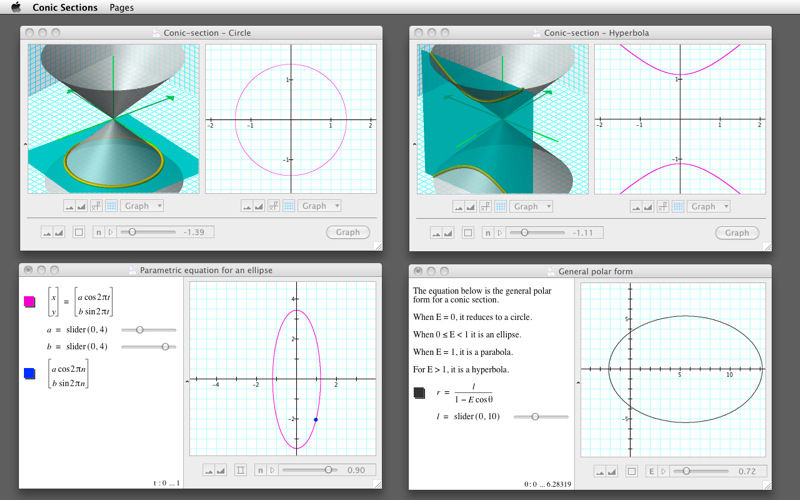Zoom in the parametric ellipse graph
This screenshot has width=800, height=500.
(220, 470)
